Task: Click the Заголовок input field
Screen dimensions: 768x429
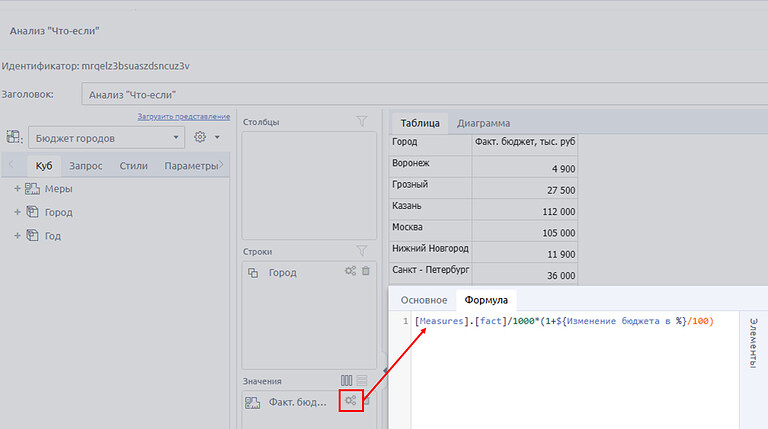Action: click(x=425, y=94)
